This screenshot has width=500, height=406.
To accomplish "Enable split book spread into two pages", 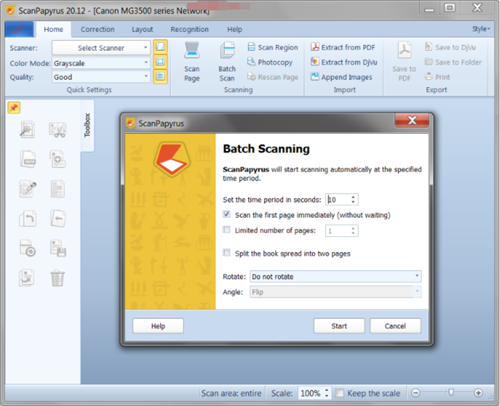I will pos(227,253).
